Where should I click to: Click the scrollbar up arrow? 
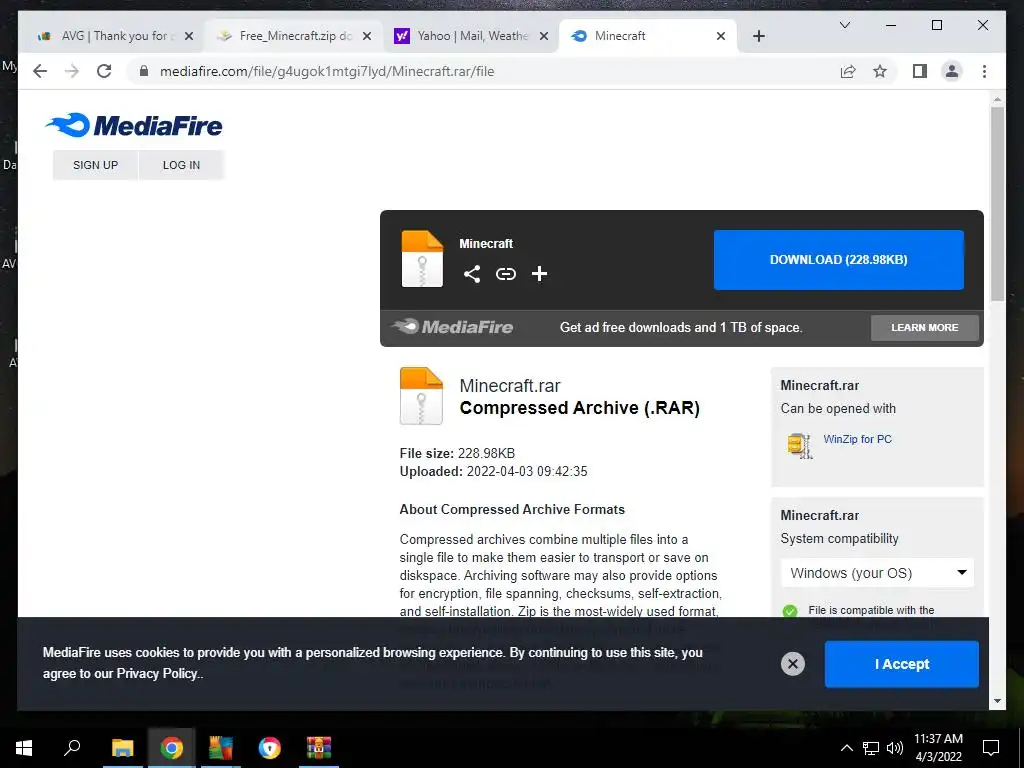pos(997,100)
